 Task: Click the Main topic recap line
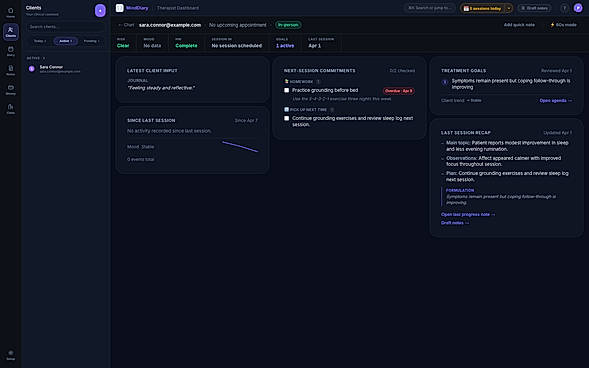[x=507, y=146]
